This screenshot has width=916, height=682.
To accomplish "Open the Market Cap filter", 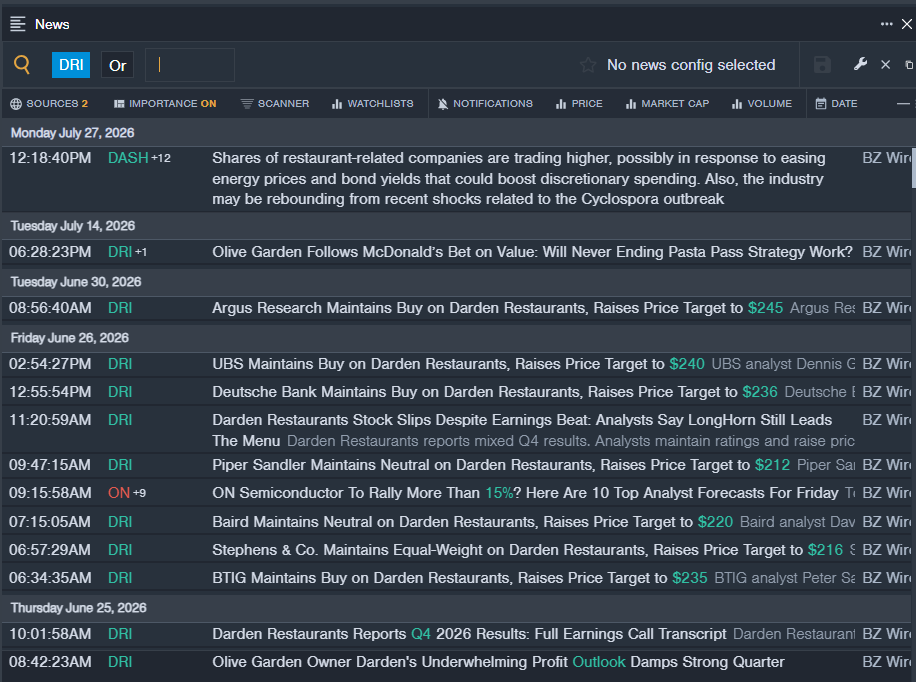I will tap(667, 103).
